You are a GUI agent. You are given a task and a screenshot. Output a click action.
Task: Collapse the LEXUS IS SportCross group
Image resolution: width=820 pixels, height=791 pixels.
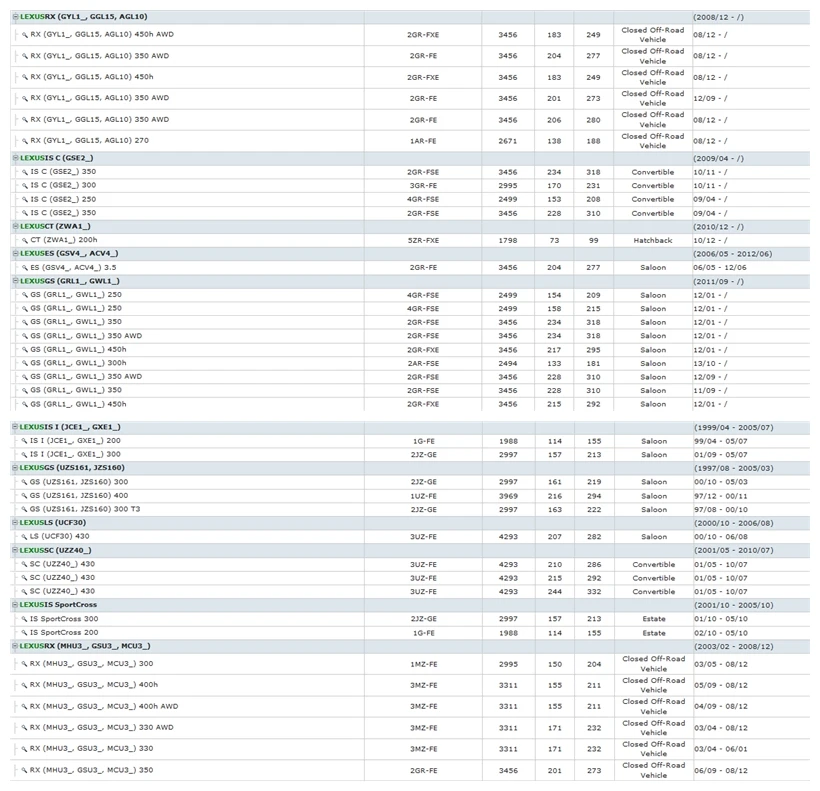15,605
